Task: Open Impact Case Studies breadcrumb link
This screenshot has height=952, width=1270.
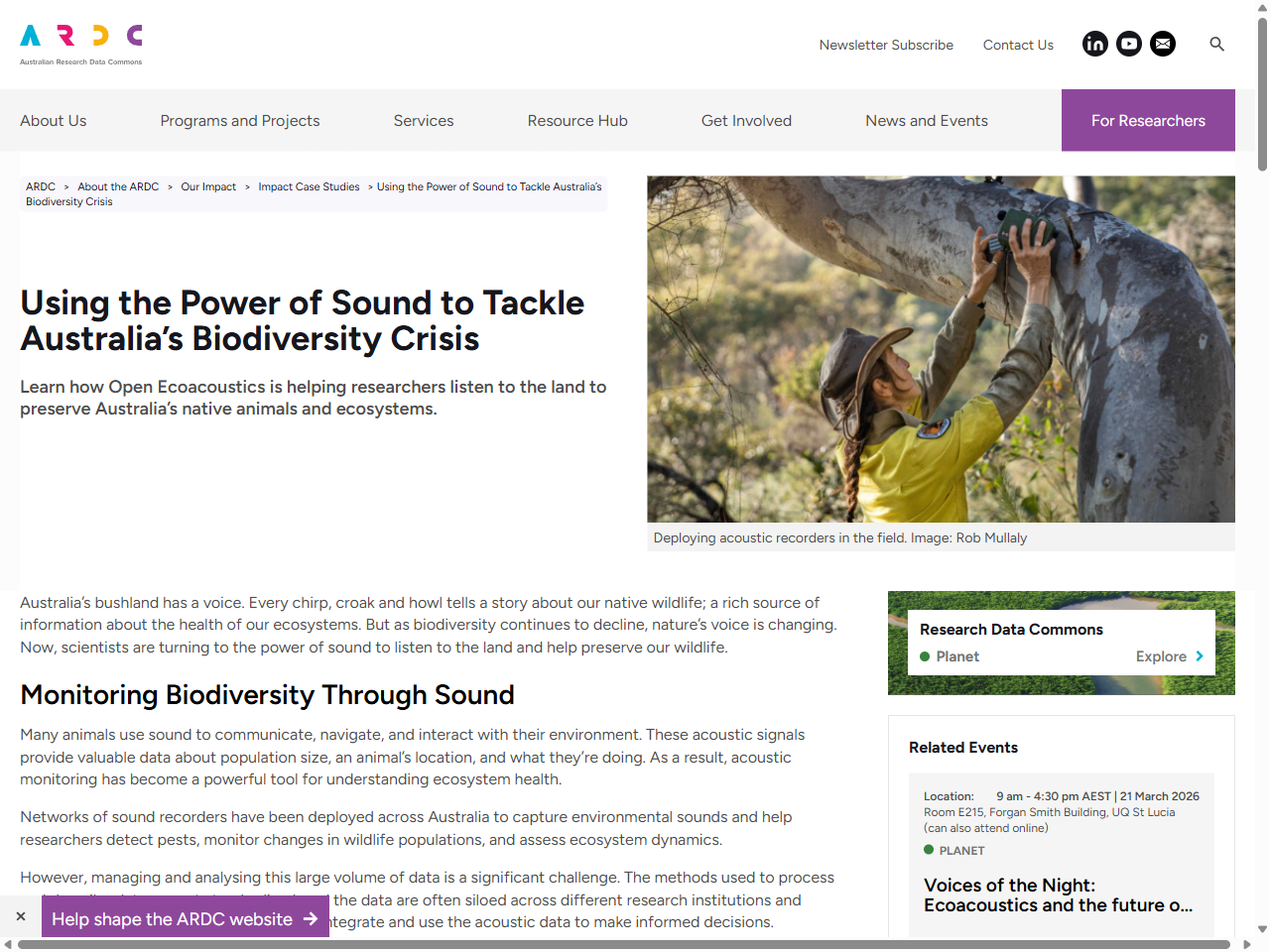Action: pos(309,186)
